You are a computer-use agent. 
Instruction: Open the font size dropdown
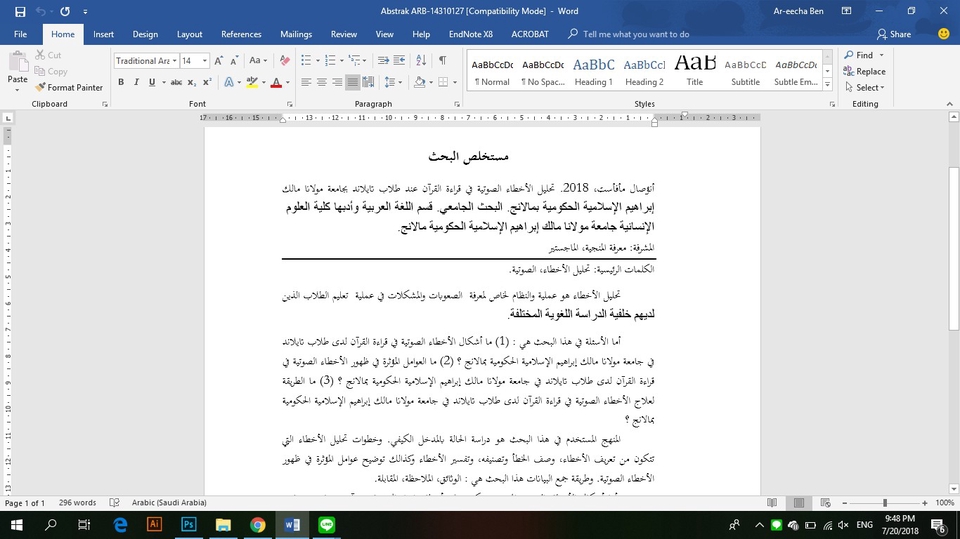[x=204, y=61]
